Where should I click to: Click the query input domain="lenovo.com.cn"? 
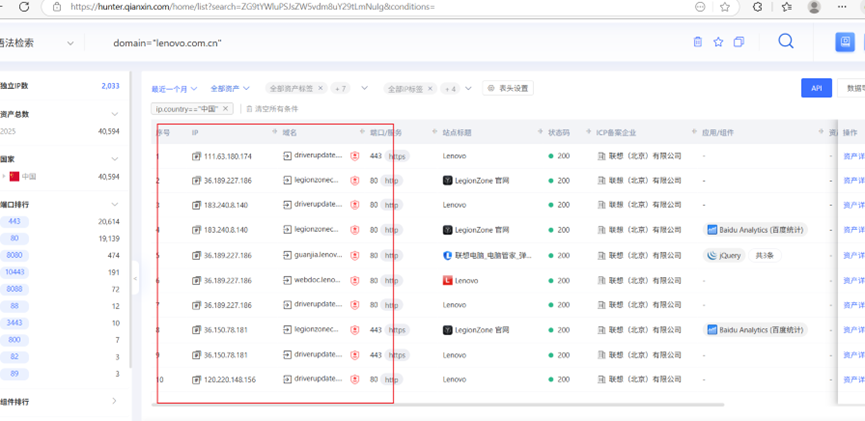(x=168, y=42)
